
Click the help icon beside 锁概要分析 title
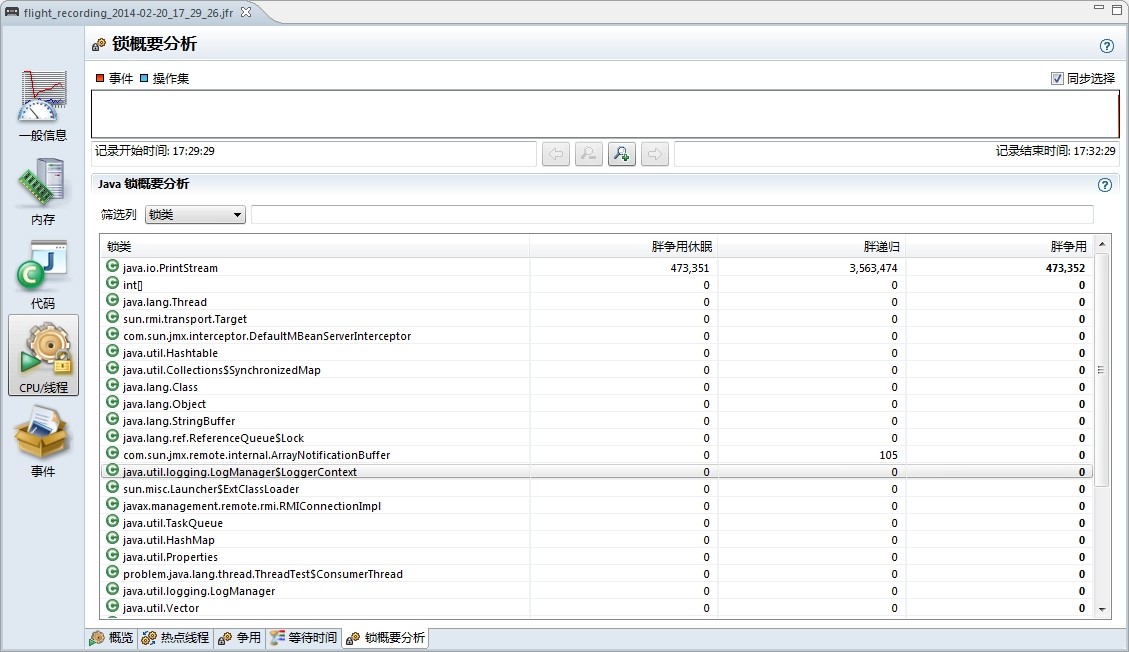point(1106,46)
